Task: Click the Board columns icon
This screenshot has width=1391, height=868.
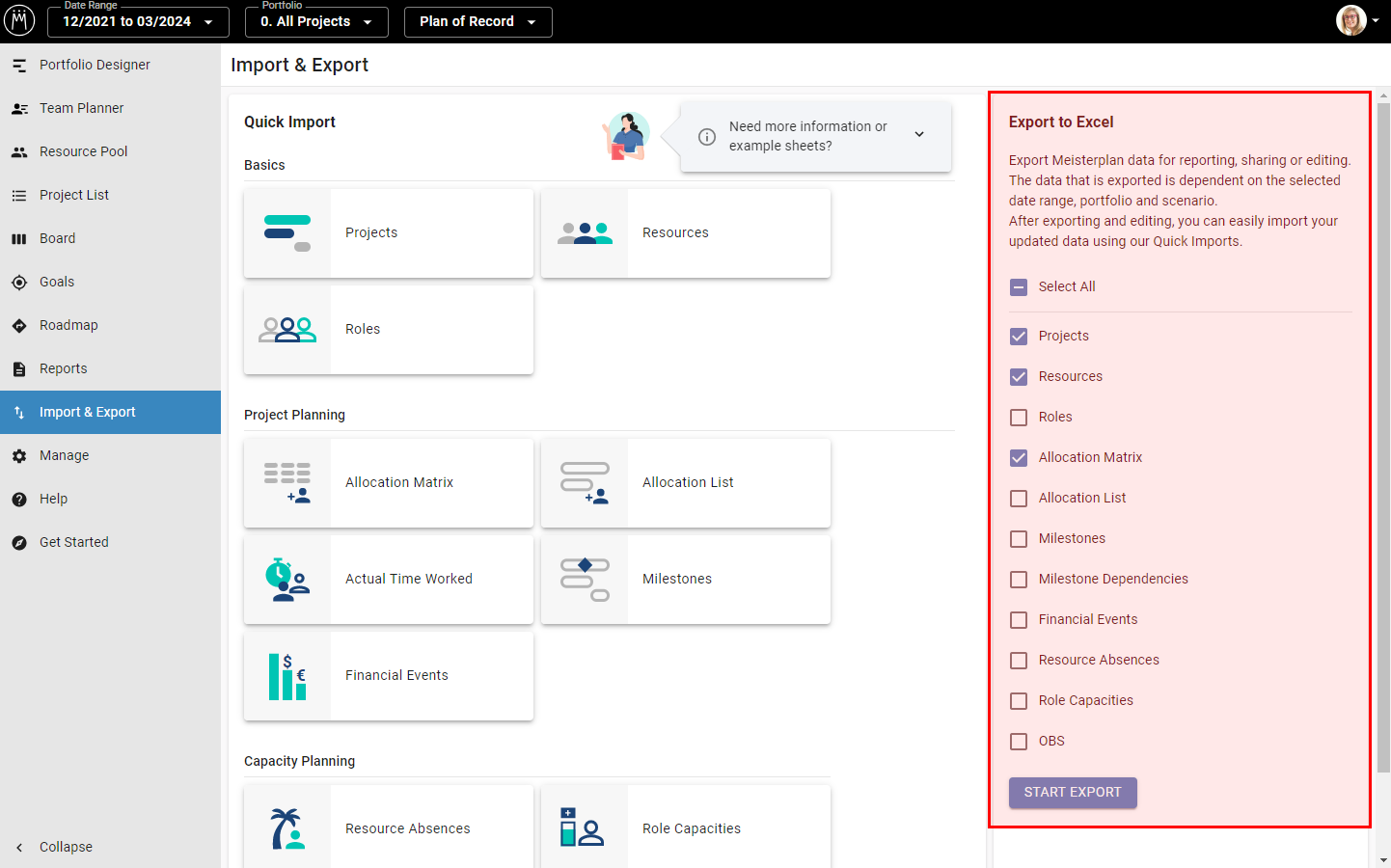Action: coord(19,239)
